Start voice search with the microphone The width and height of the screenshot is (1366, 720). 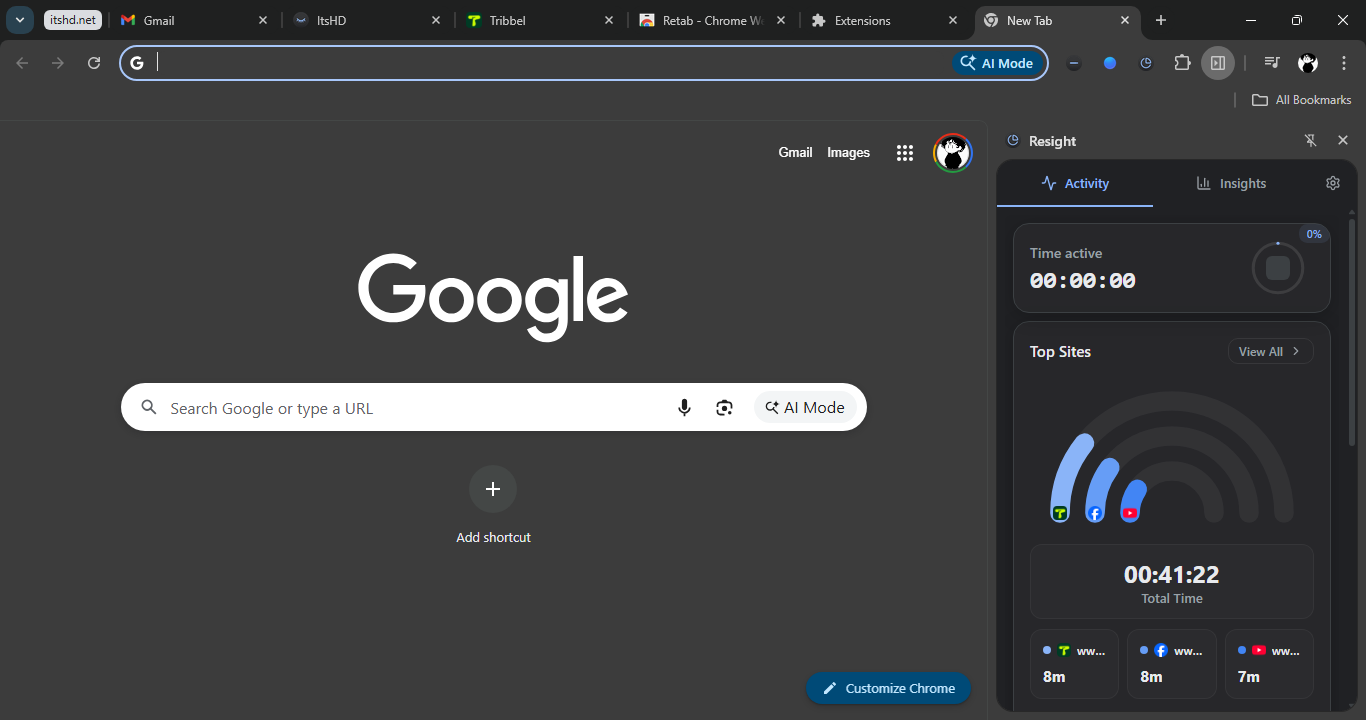click(684, 408)
